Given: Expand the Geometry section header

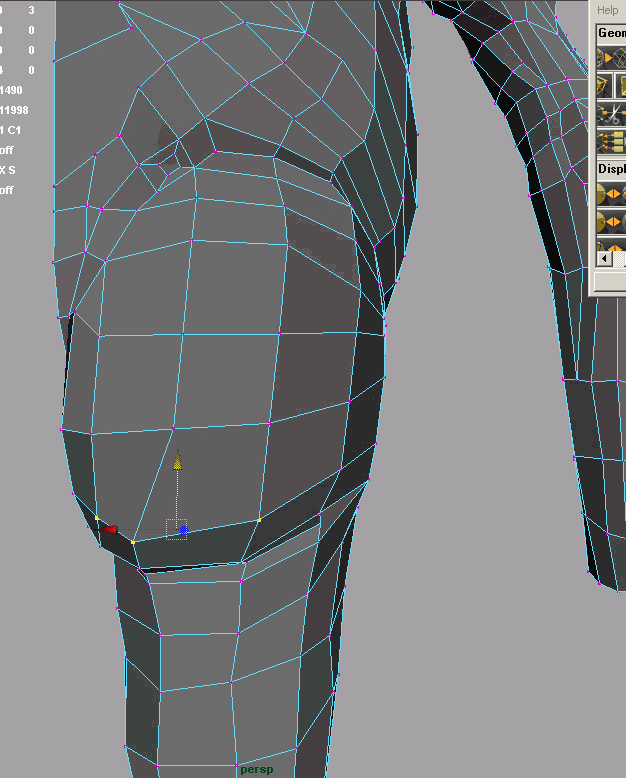Looking at the screenshot, I should click(611, 33).
